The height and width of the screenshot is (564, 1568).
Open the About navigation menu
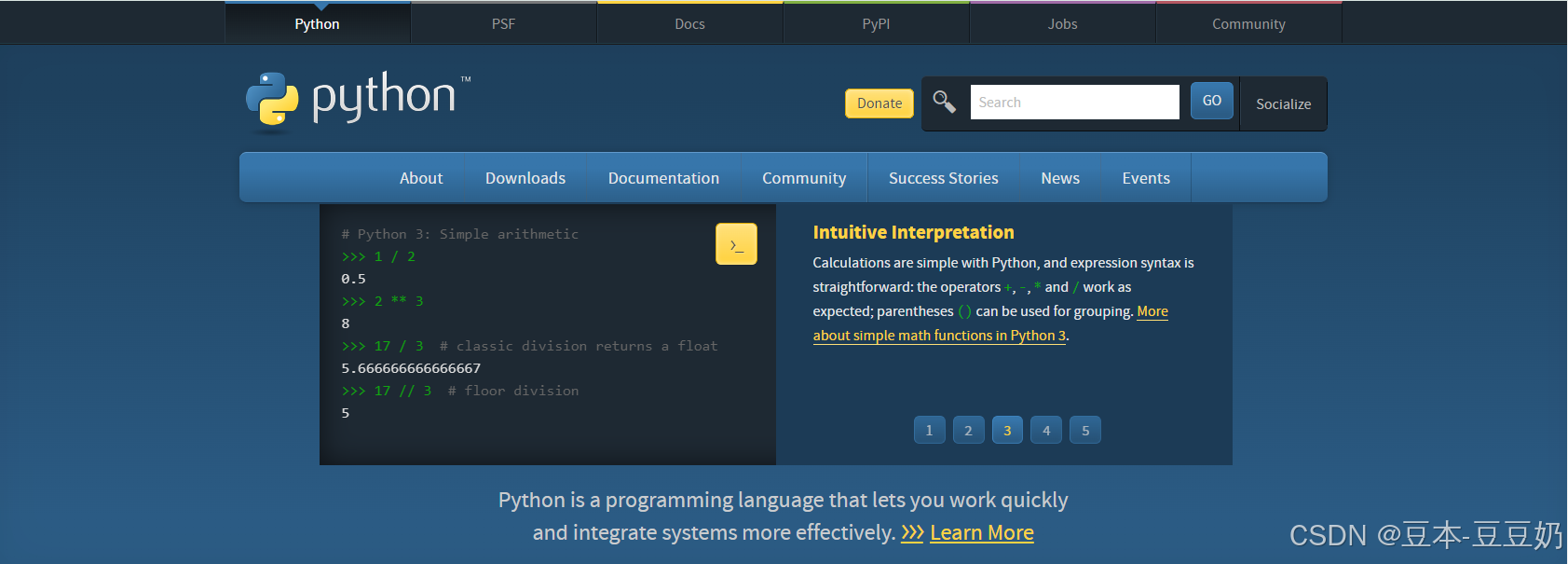tap(421, 178)
